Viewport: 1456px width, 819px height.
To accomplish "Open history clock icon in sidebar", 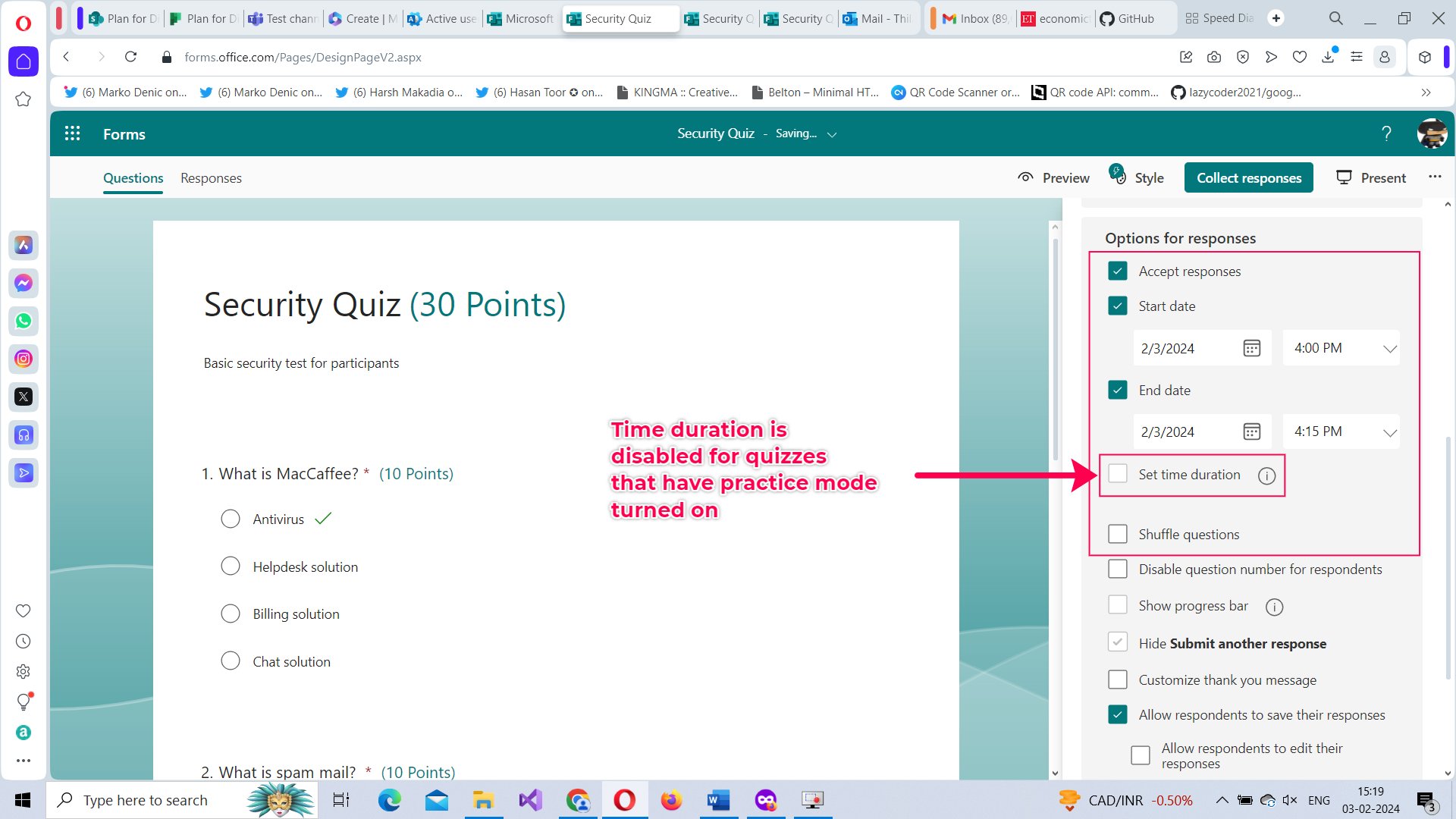I will coord(24,642).
